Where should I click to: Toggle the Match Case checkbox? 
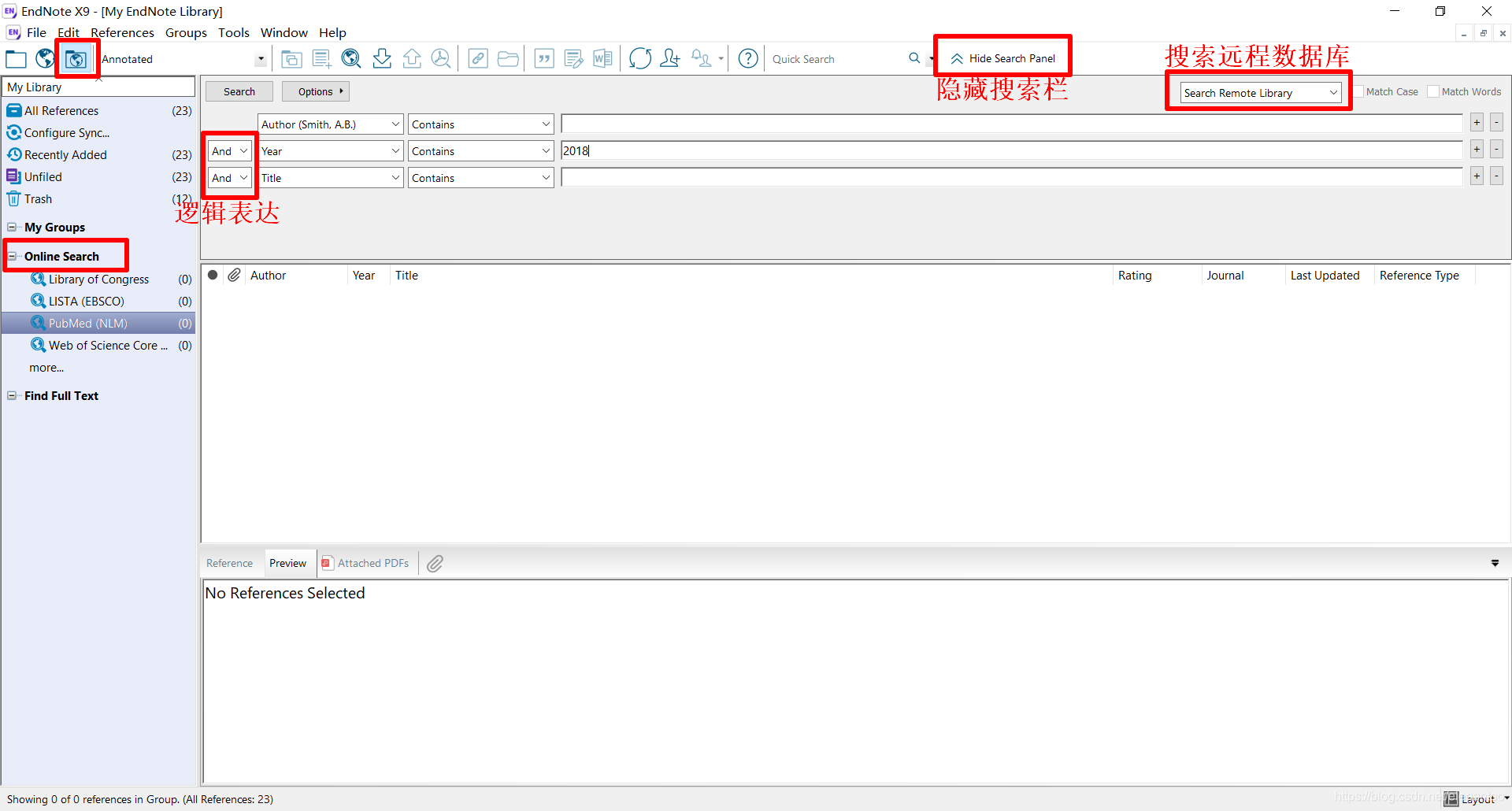(1360, 92)
